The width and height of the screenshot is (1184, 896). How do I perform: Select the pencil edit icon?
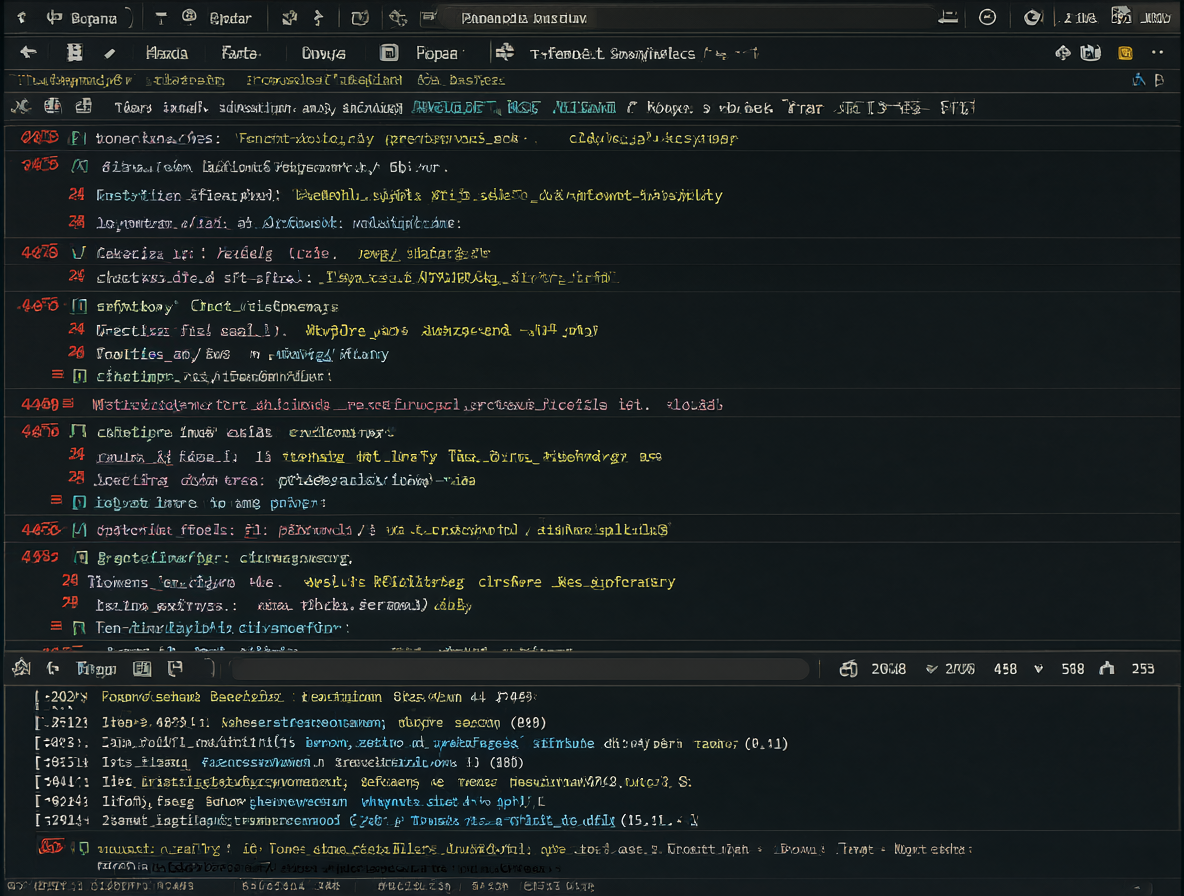point(110,53)
